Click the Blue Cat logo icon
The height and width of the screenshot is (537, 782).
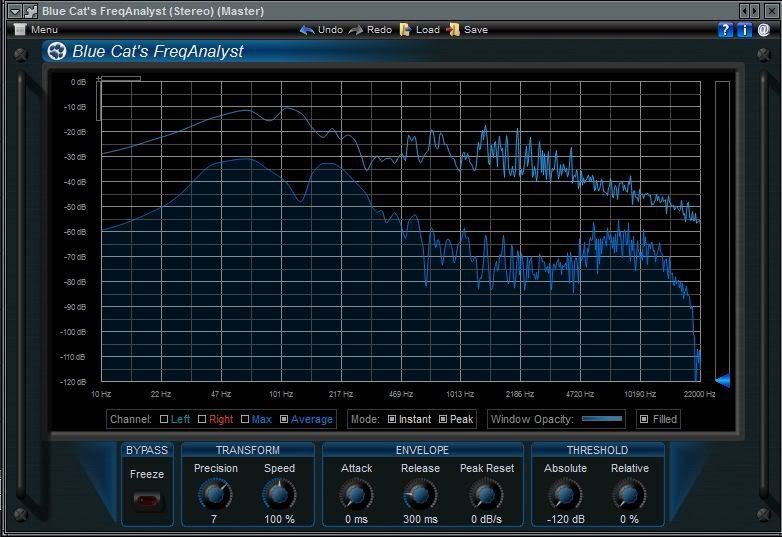click(57, 51)
